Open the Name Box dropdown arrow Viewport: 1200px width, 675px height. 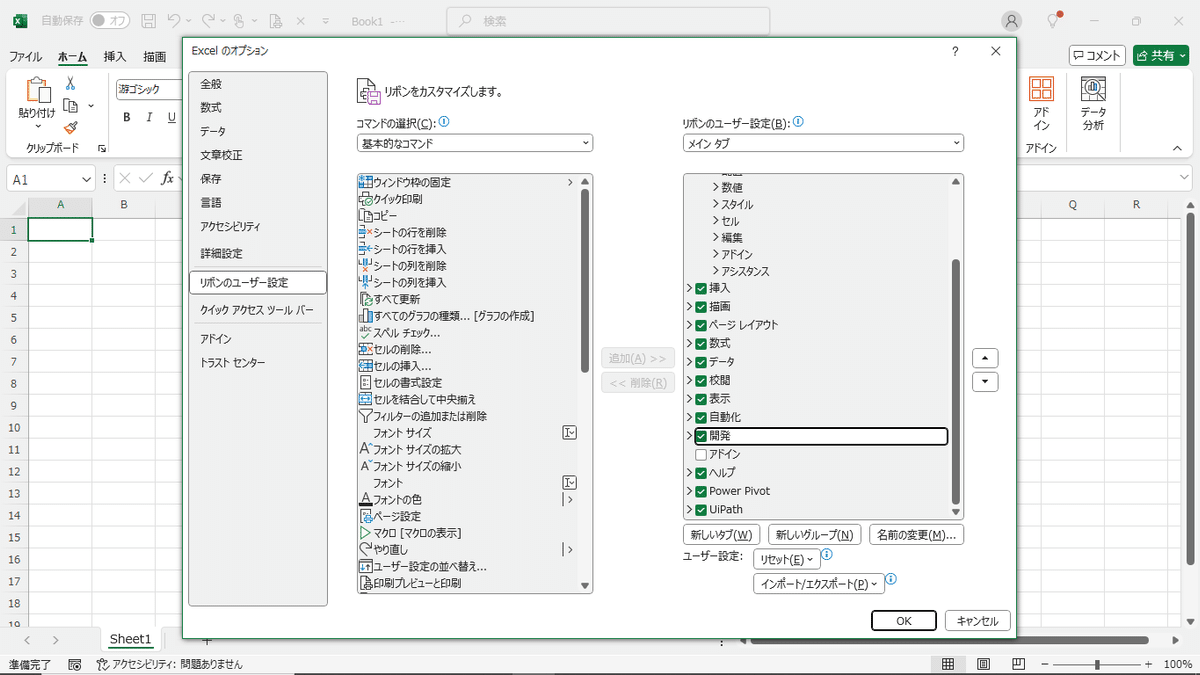pyautogui.click(x=88, y=178)
